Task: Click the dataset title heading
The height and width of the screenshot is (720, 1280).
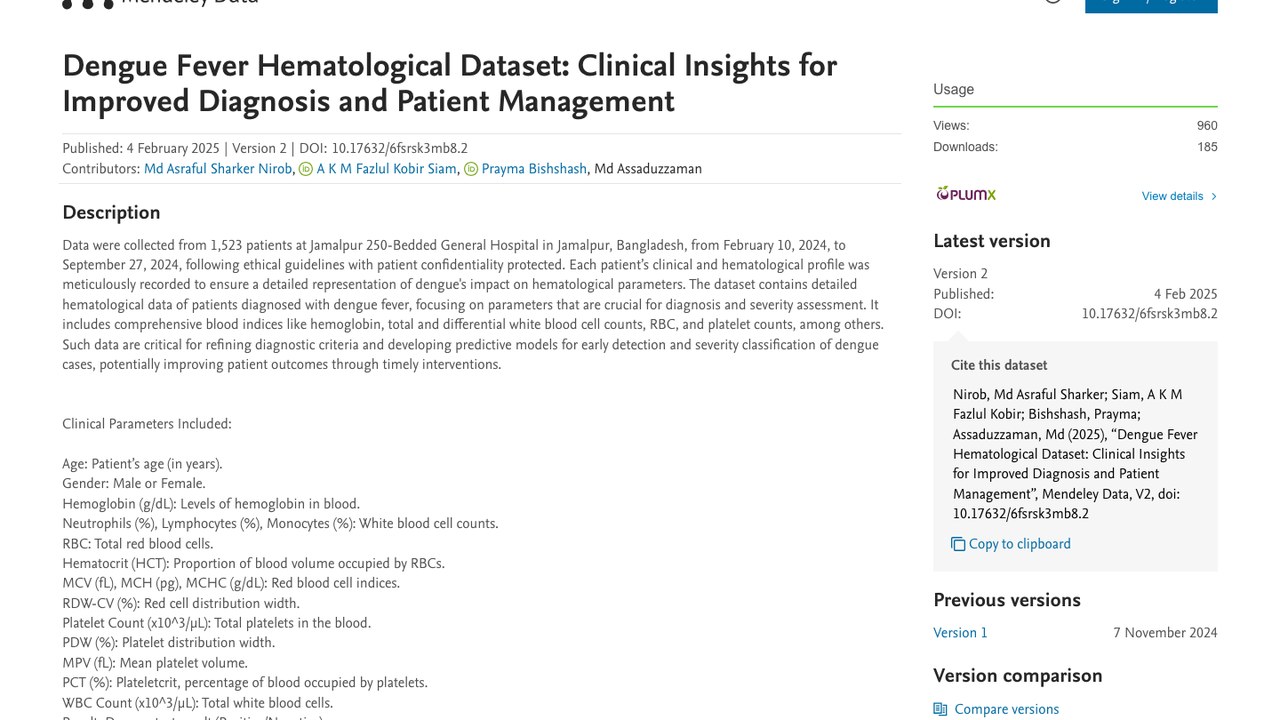Action: [x=450, y=83]
